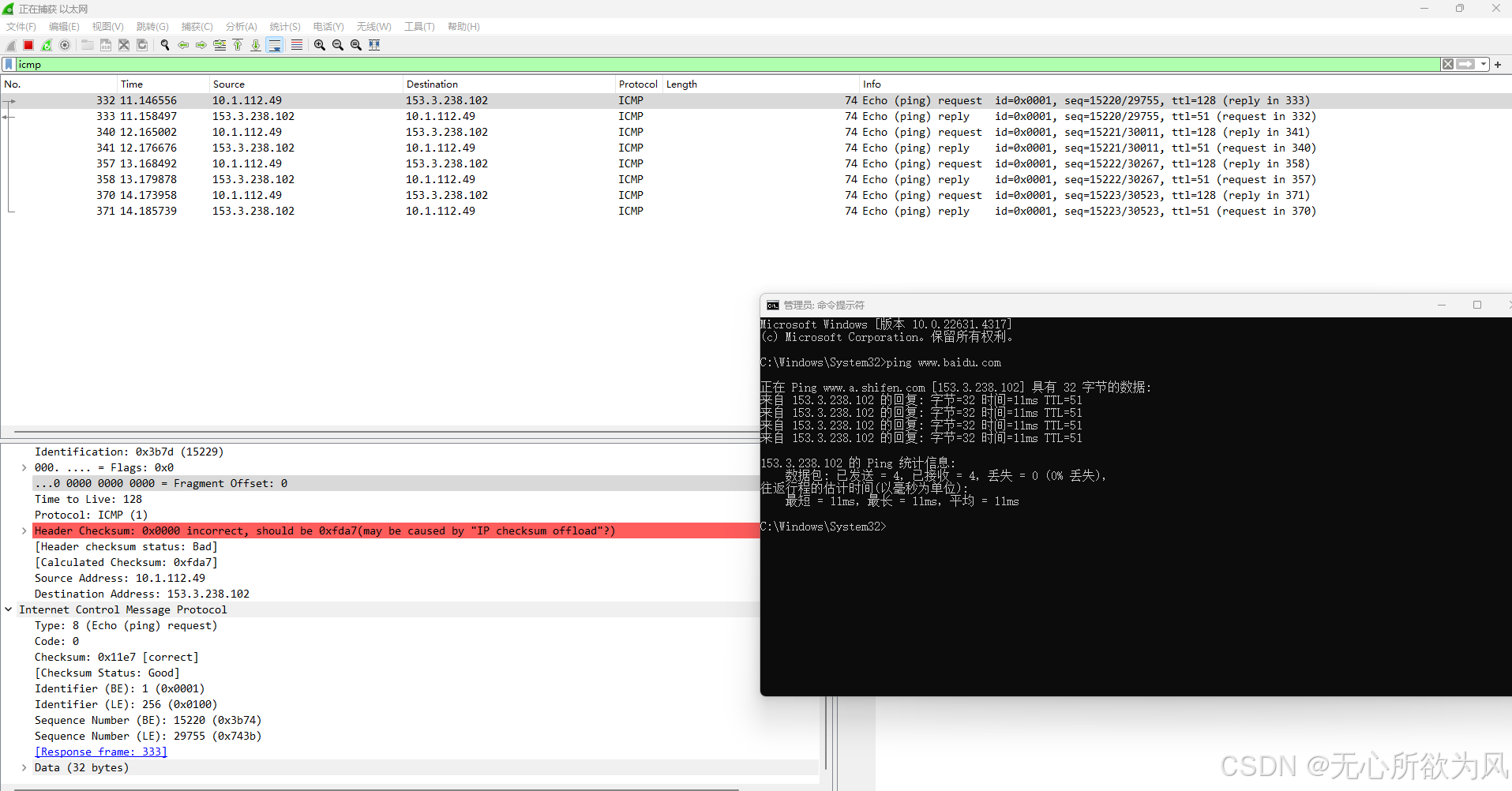Close this capture file toolbar icon

124,45
